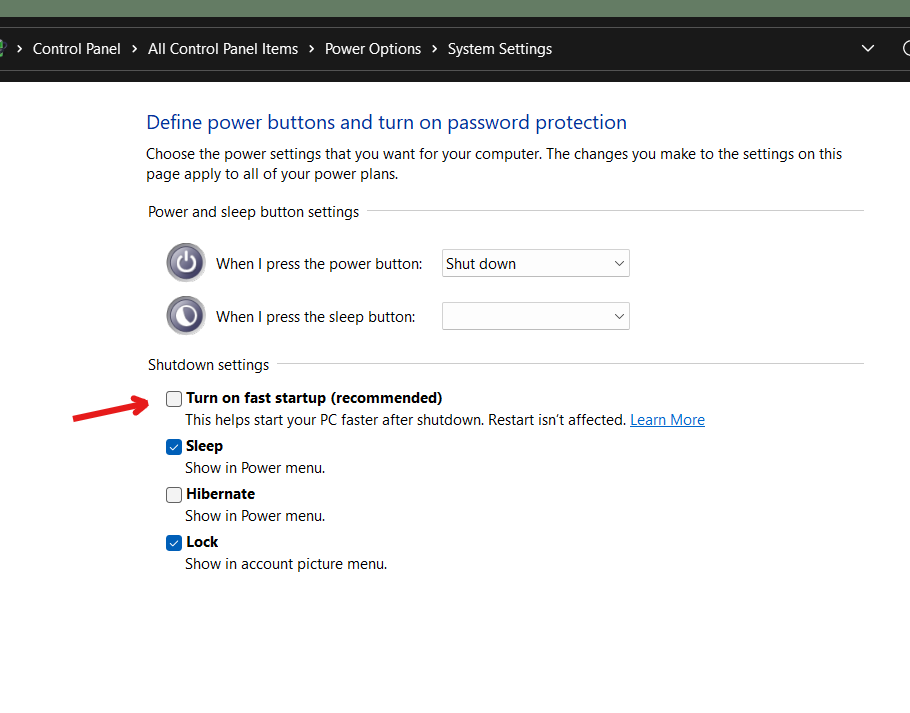
Task: Uncheck the Sleep checkbox
Action: (x=174, y=447)
